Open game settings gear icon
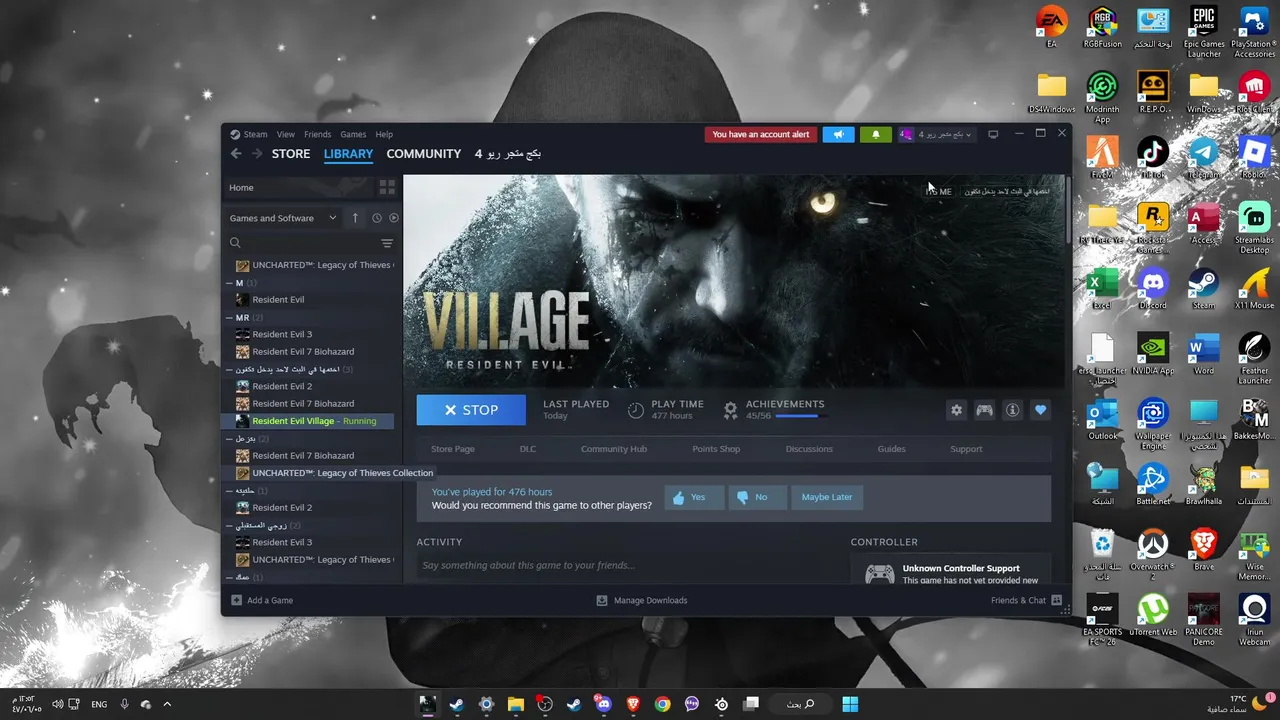1280x720 pixels. (x=957, y=410)
